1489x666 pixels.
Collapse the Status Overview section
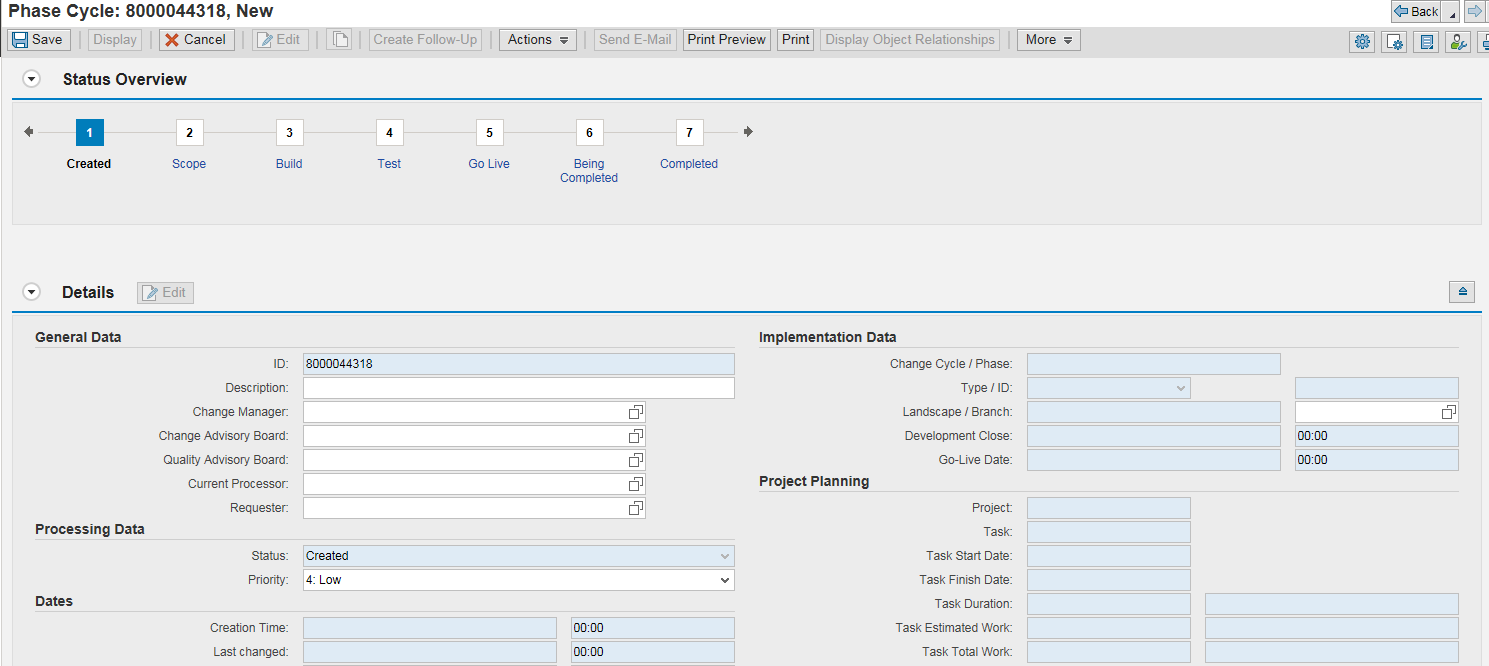click(32, 79)
